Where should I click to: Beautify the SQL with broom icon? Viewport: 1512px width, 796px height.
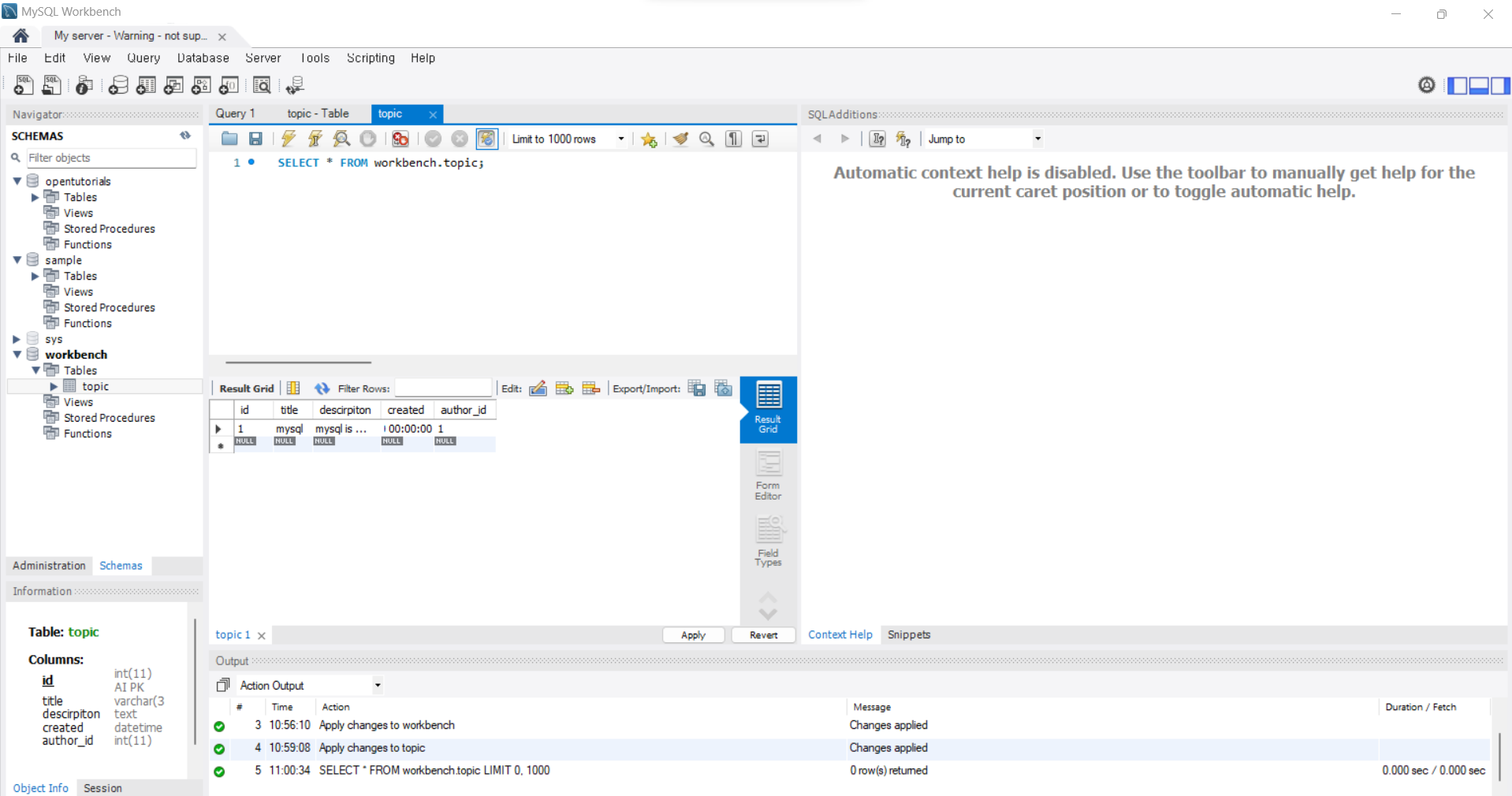point(680,139)
